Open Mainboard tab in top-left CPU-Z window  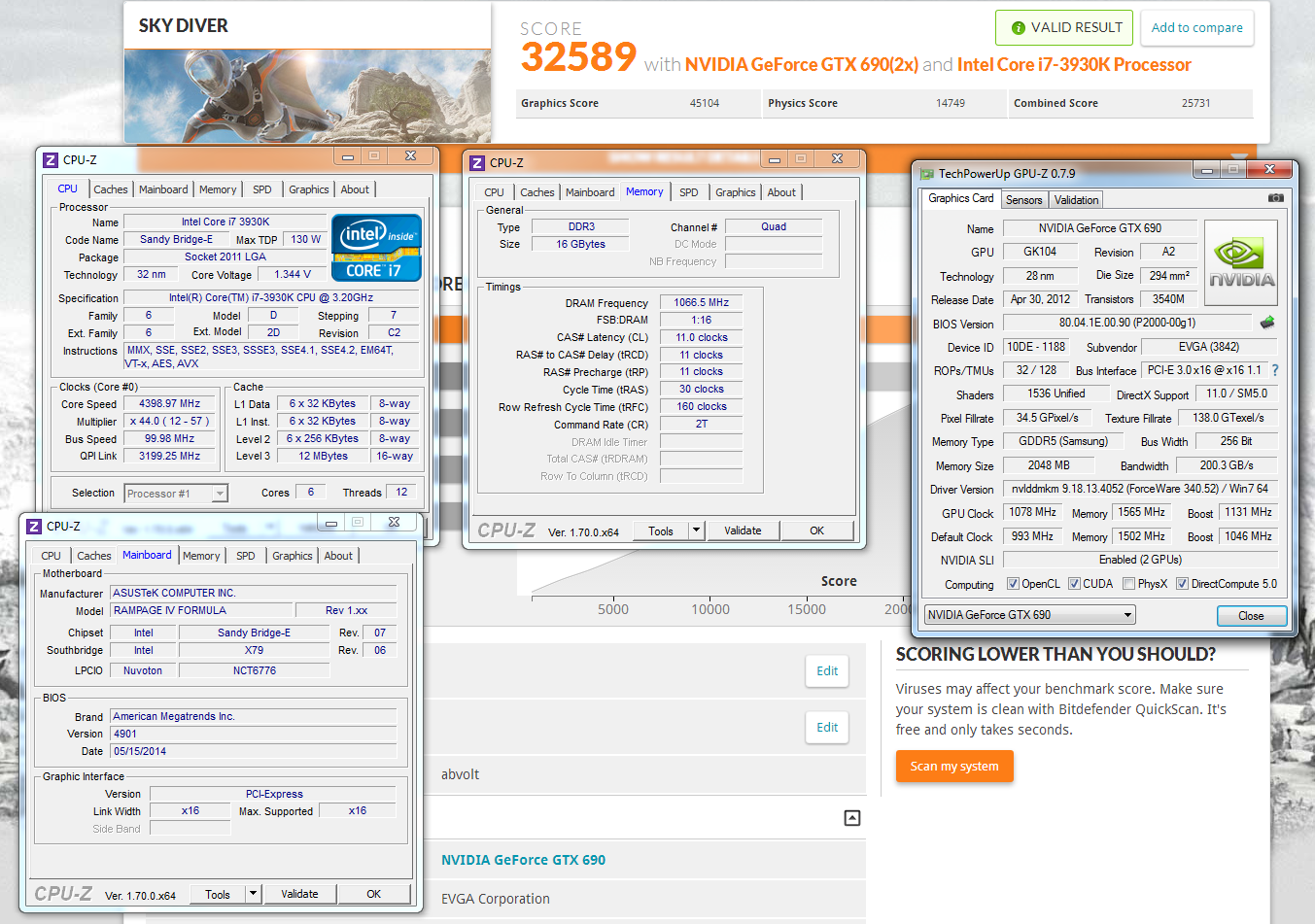[x=163, y=189]
